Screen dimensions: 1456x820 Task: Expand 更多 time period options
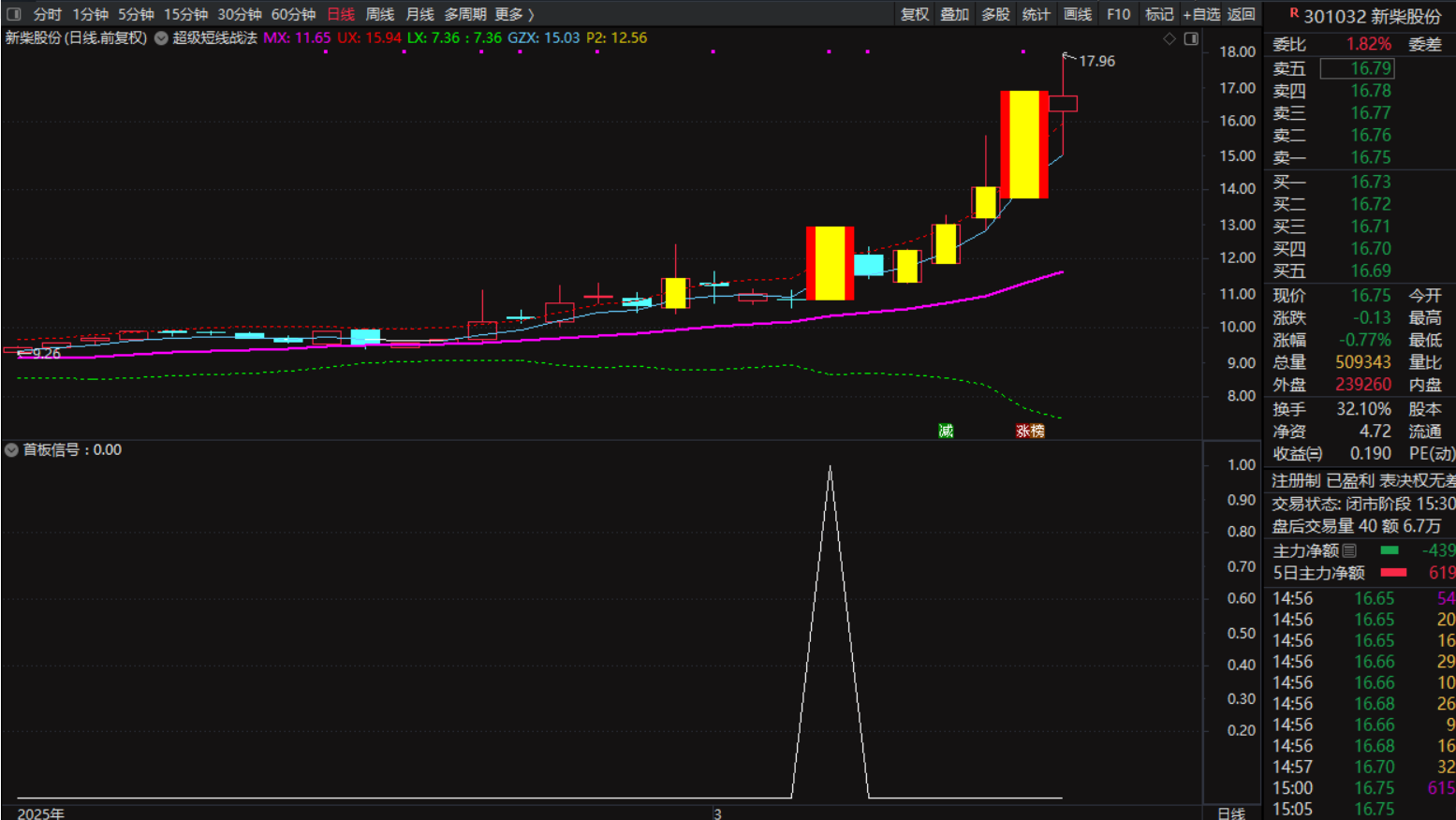click(514, 14)
